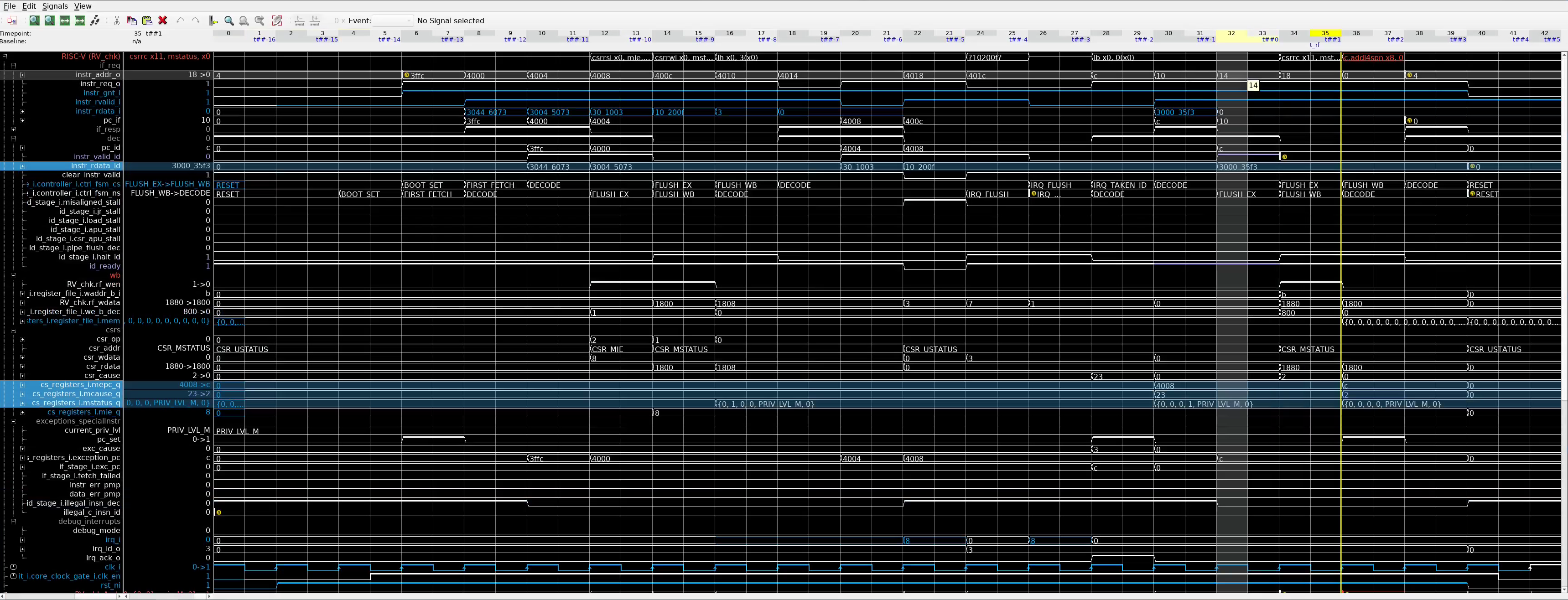
Task: Collapse the csrs signal group
Action: (x=13, y=330)
